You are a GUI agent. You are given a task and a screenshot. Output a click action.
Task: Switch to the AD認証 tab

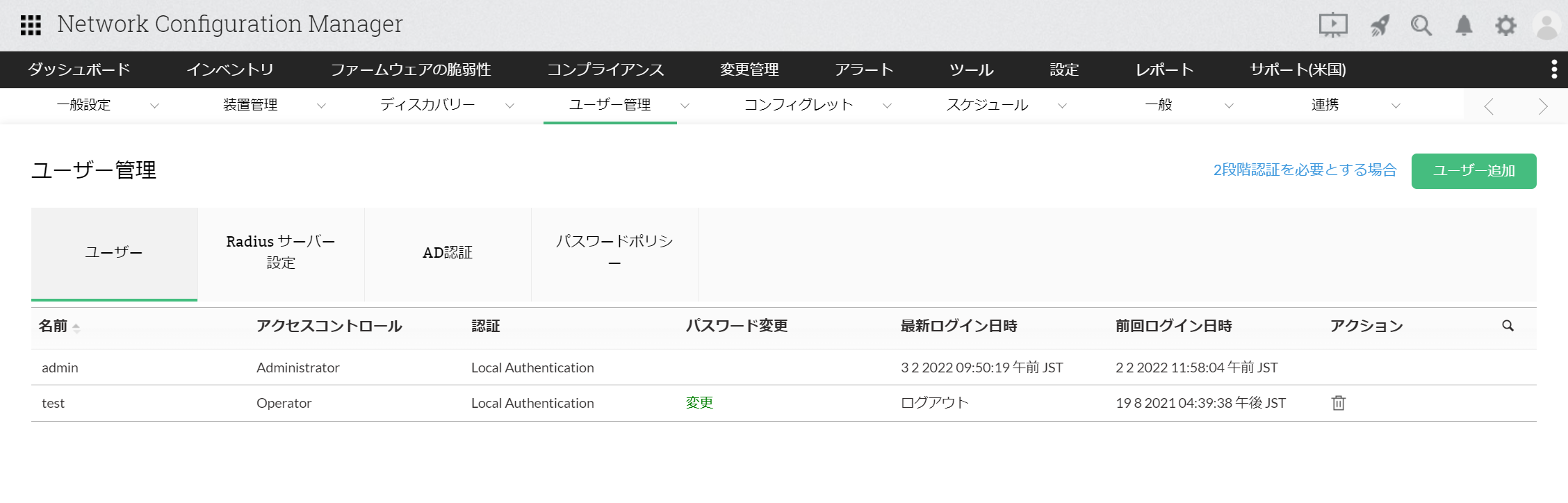tap(448, 253)
